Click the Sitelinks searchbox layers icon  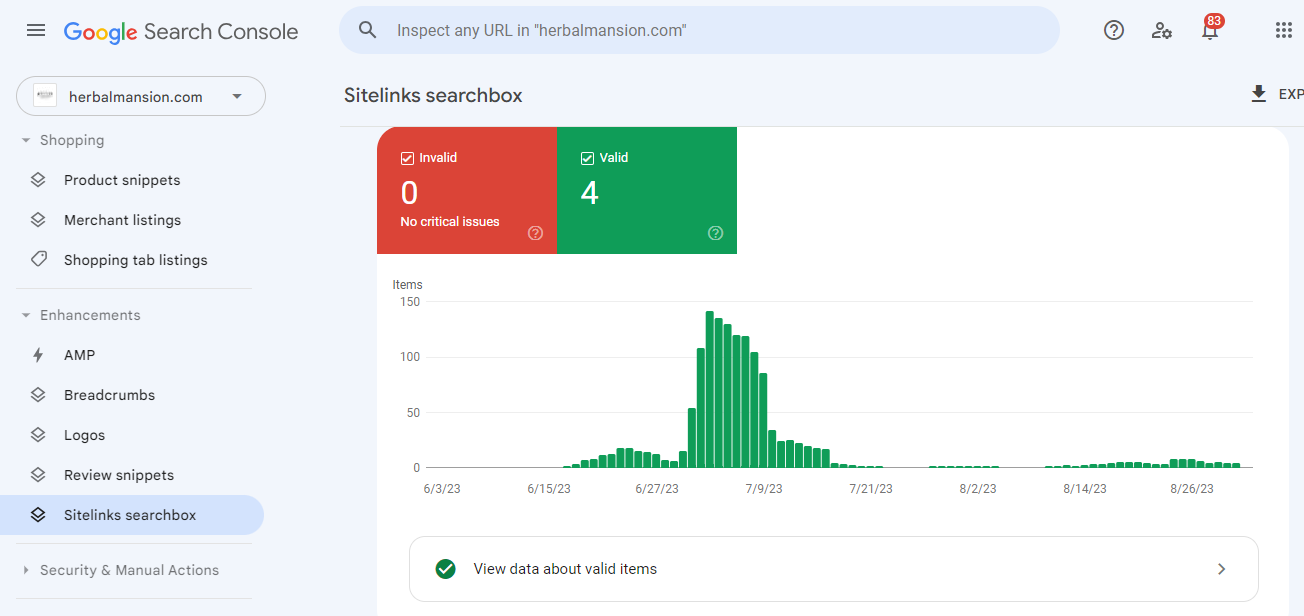[x=38, y=515]
